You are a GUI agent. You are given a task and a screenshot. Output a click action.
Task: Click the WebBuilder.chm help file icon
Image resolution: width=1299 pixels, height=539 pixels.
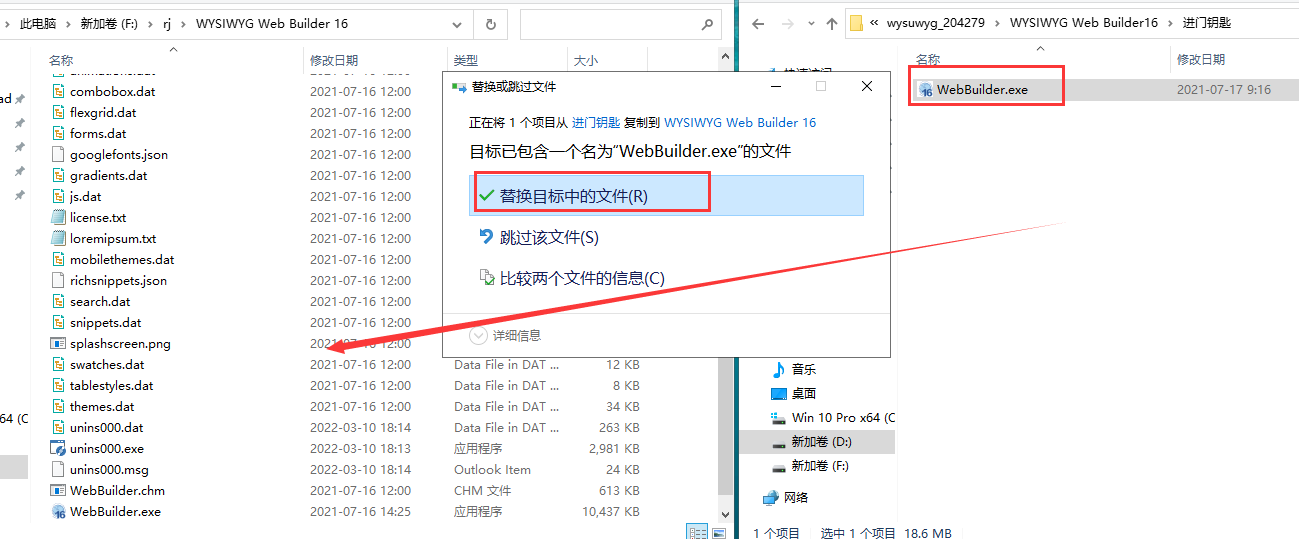(58, 490)
